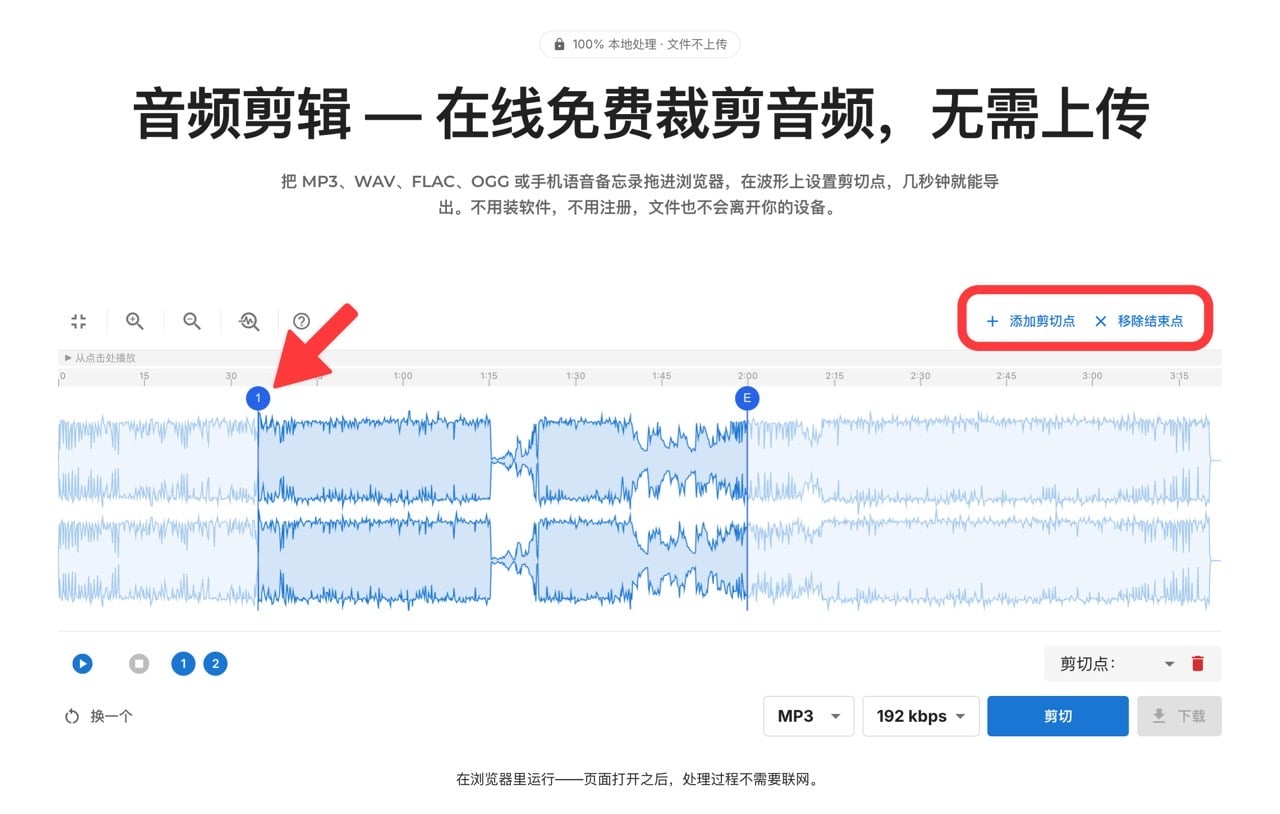Click the 下载 download button
This screenshot has height=814, width=1280.
click(x=1179, y=716)
